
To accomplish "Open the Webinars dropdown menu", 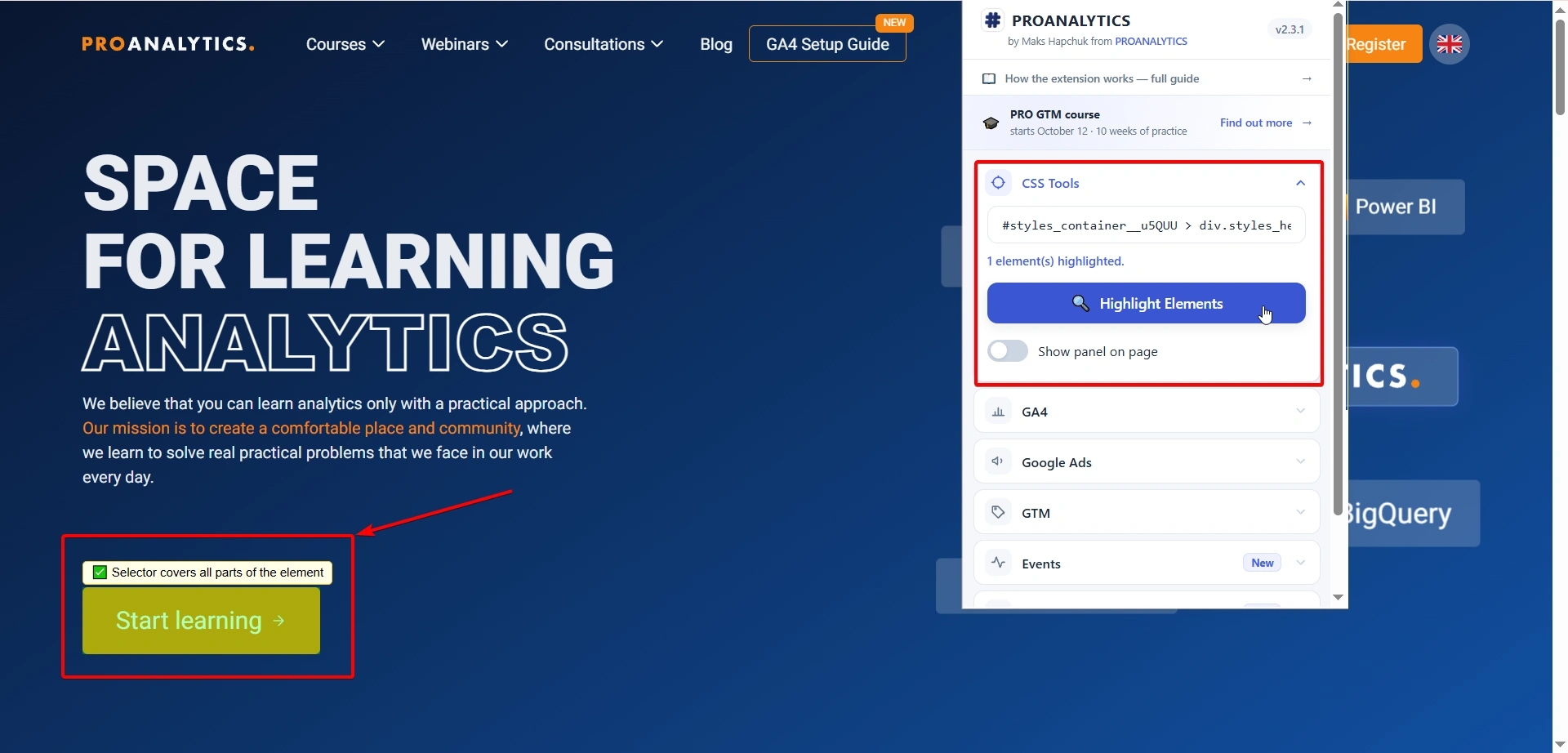I will (464, 44).
